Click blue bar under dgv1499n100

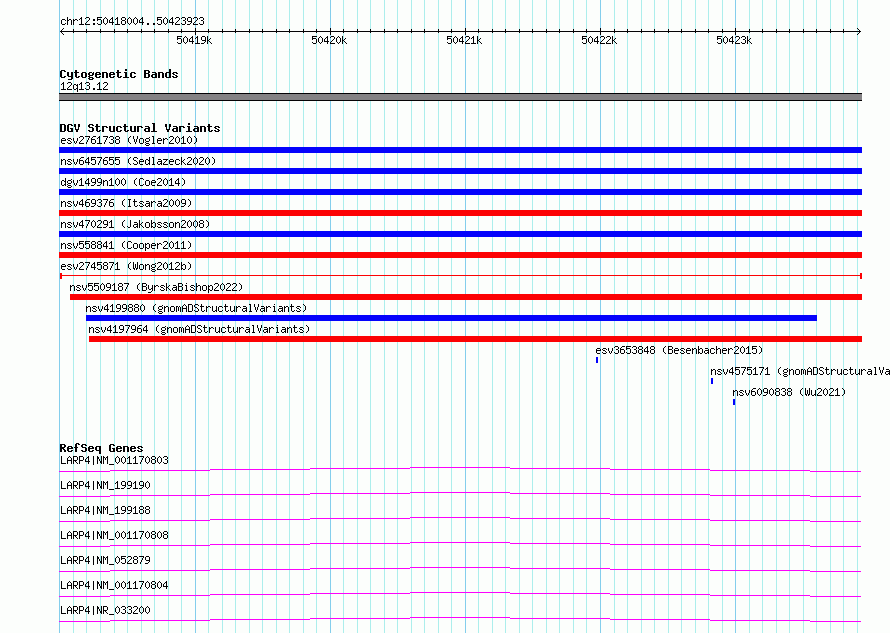[460, 192]
